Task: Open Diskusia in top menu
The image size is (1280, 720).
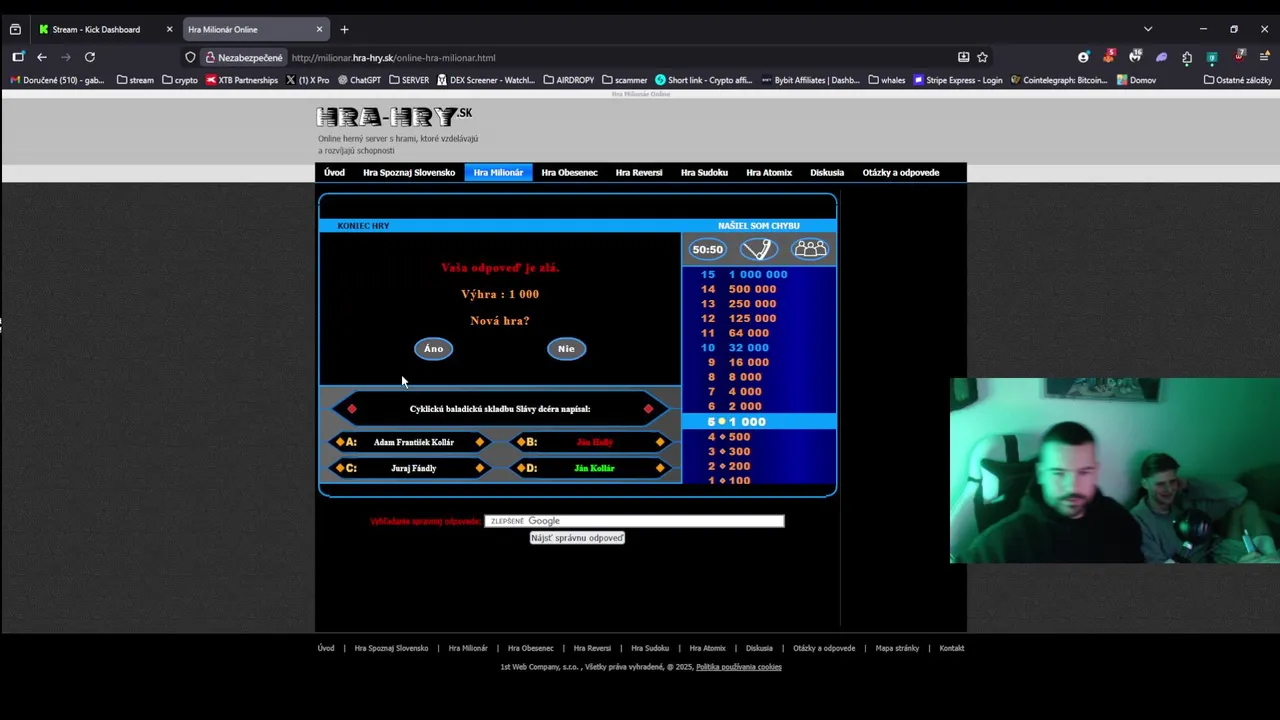Action: 827,172
